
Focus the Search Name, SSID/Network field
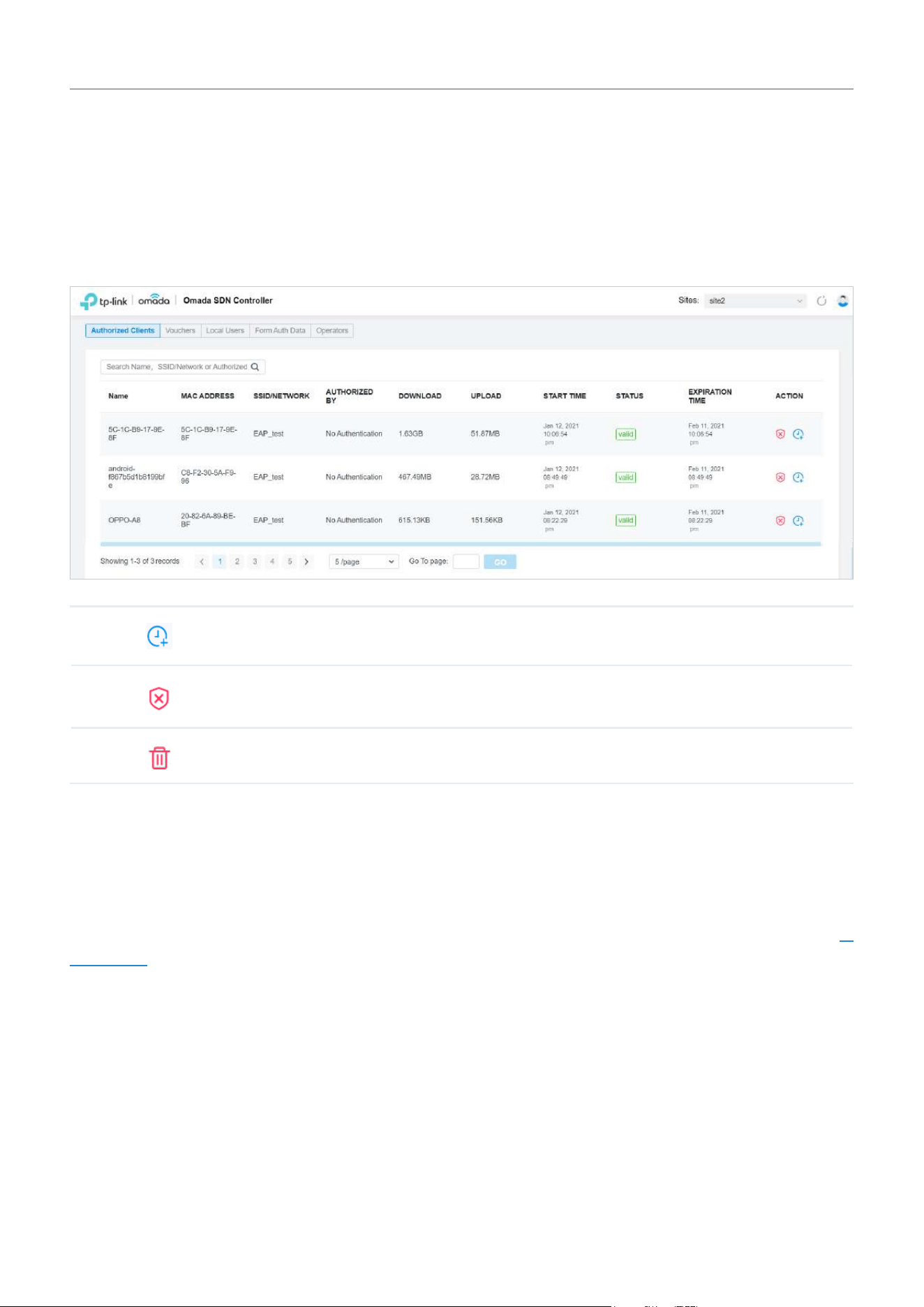[x=183, y=367]
